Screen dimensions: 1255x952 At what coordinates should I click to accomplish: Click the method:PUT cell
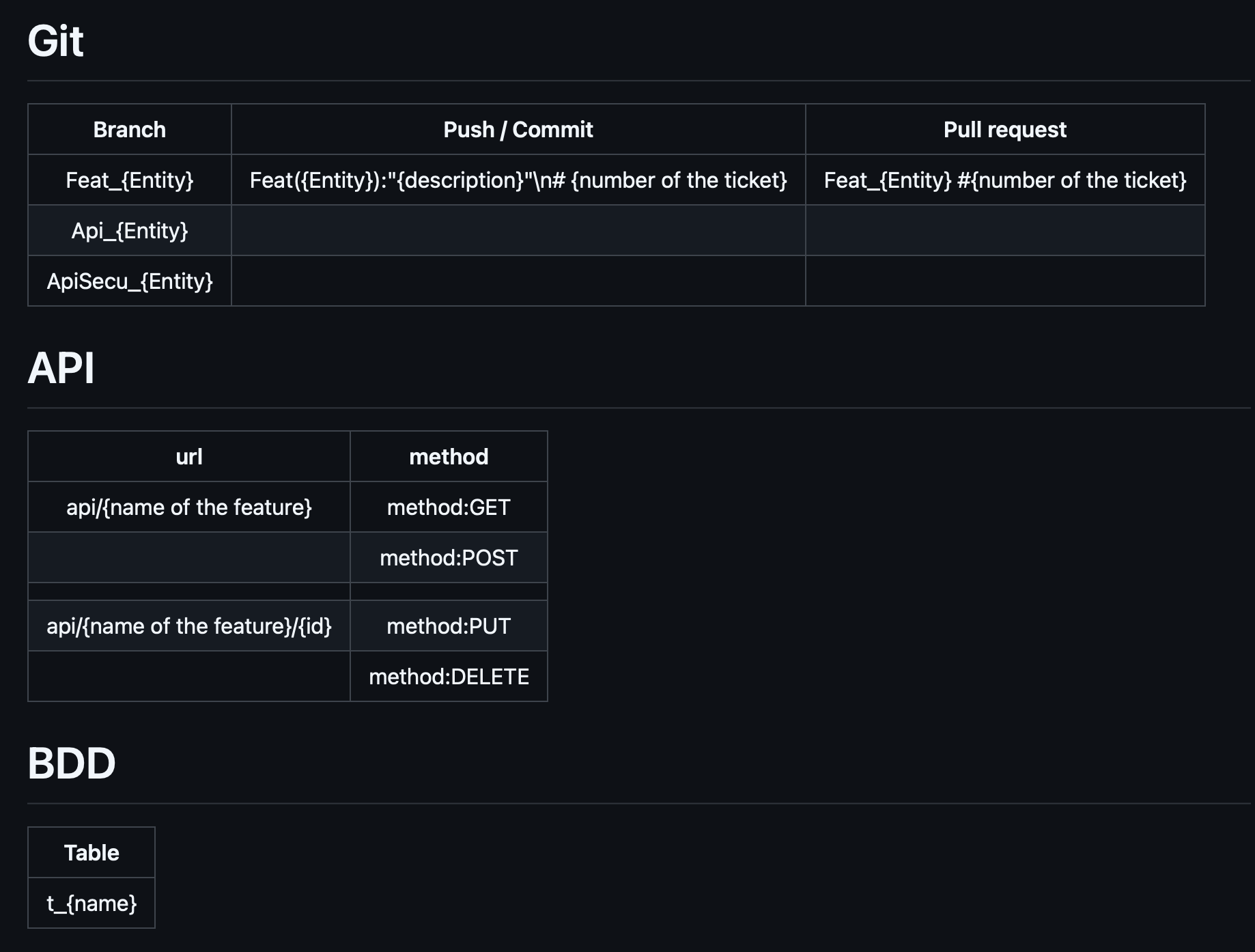pos(449,626)
